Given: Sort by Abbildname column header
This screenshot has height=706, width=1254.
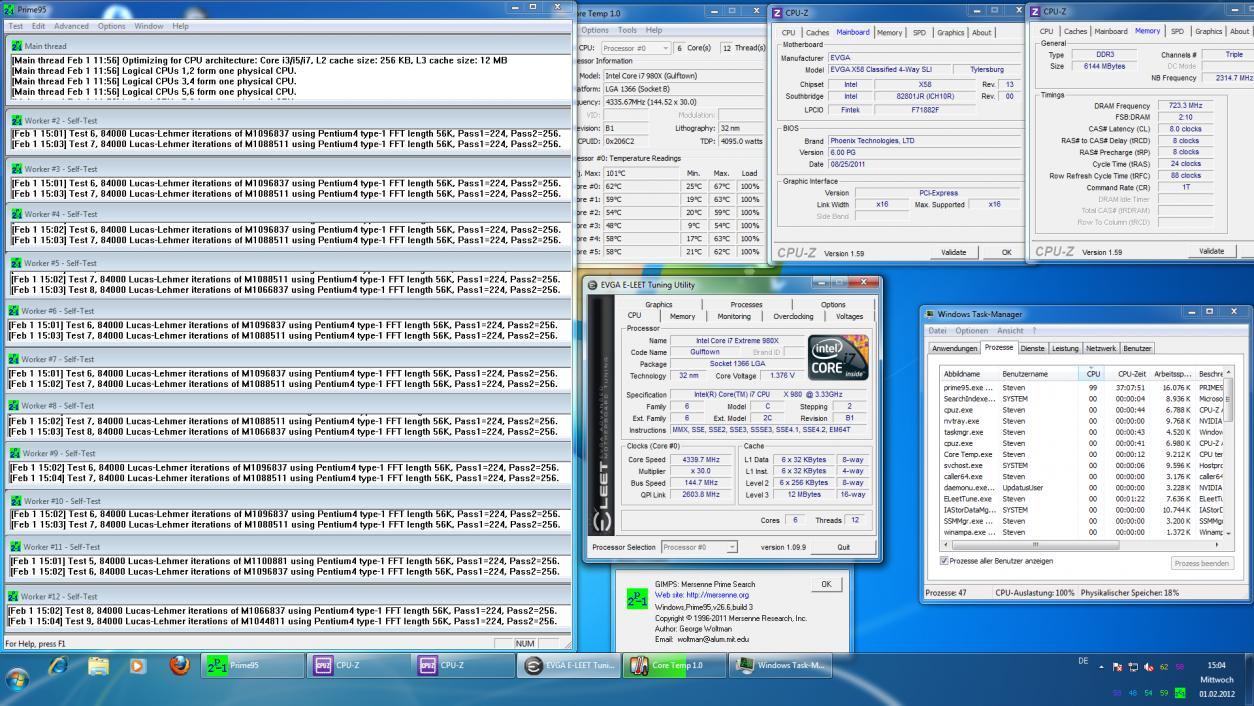Looking at the screenshot, I should (x=969, y=373).
